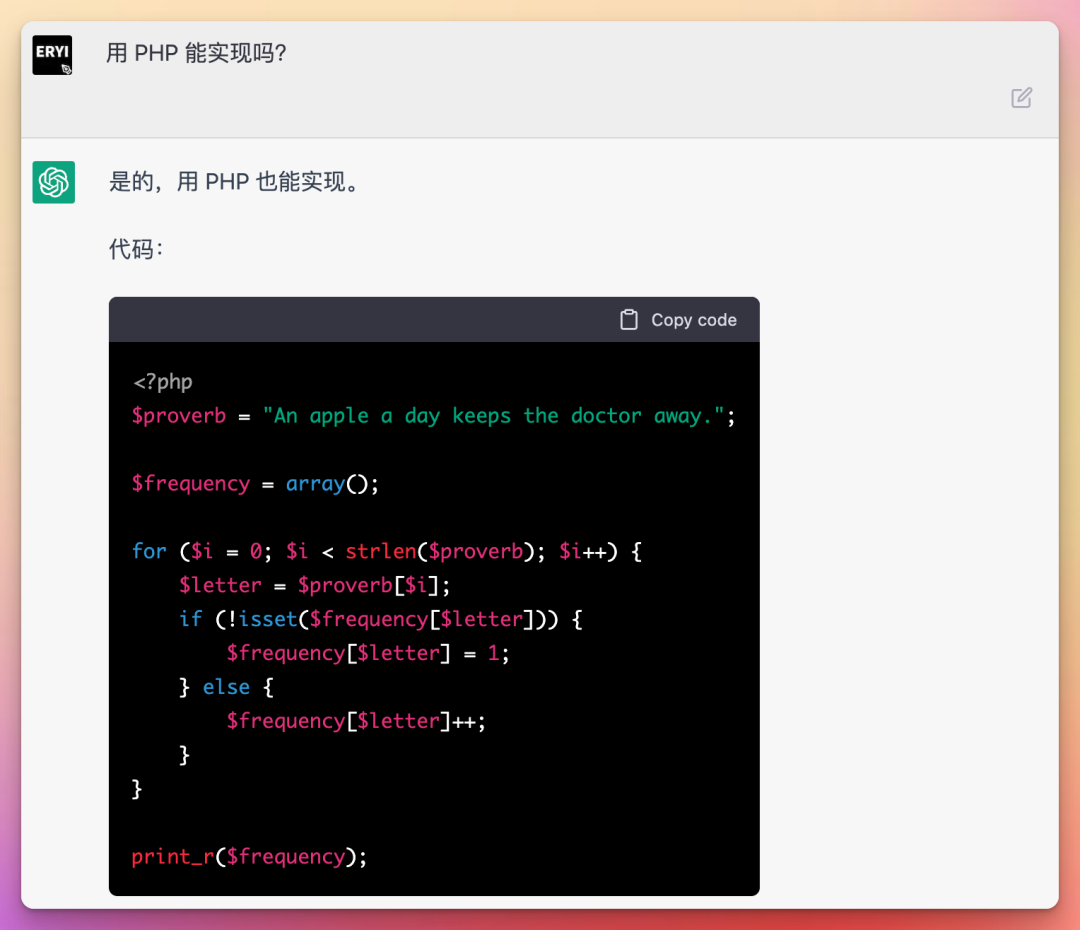Click the '$letter = $proverb[$i];' line
The width and height of the screenshot is (1080, 930).
[314, 586]
